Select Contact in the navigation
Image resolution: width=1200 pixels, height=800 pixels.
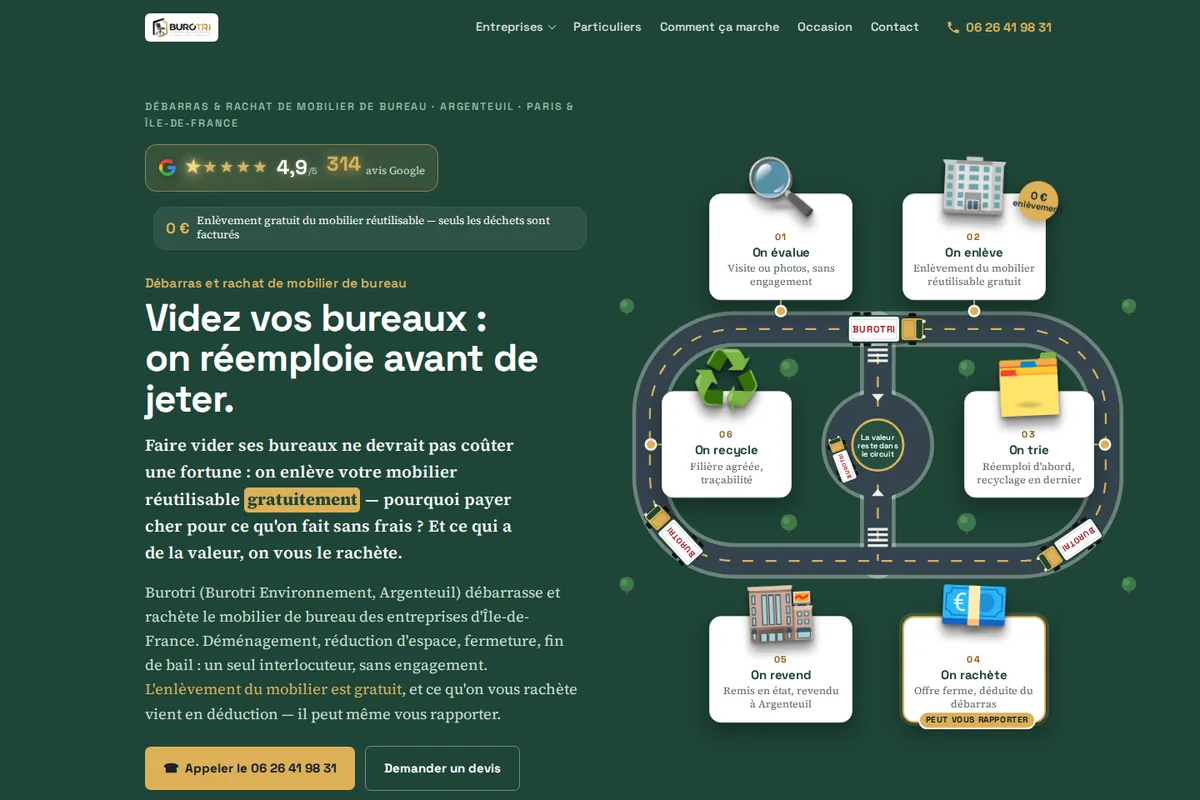894,27
